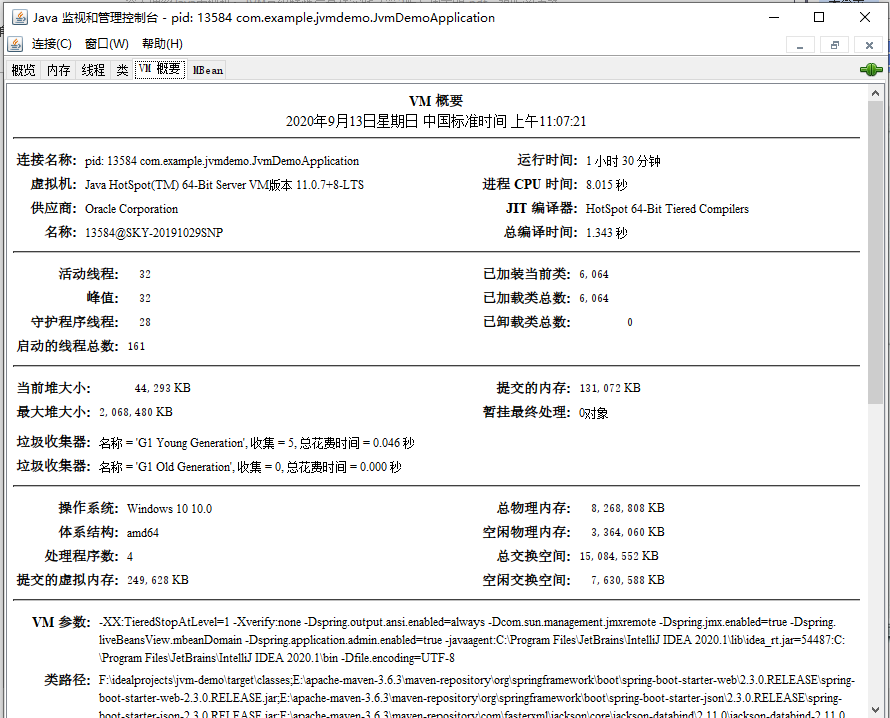Switch to the 概览 tab
This screenshot has height=718, width=890.
[x=23, y=70]
